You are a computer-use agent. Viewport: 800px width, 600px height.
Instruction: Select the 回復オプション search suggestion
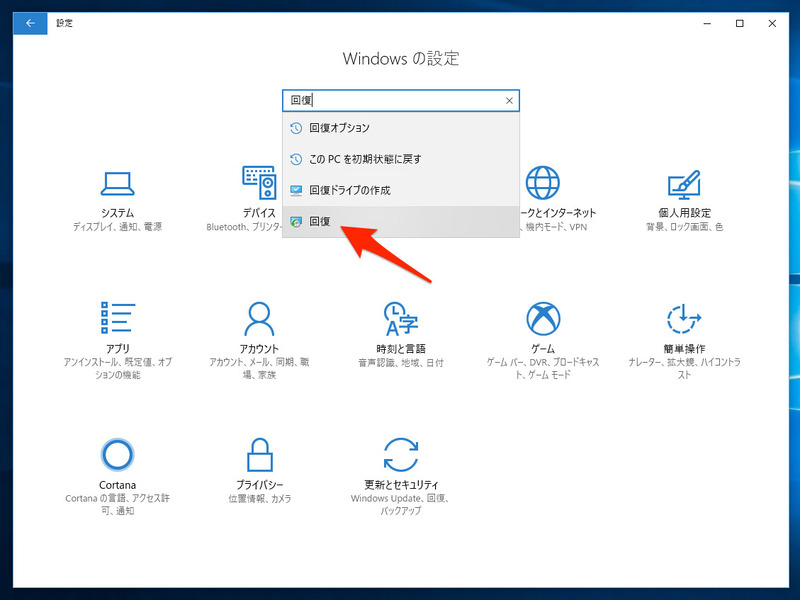coord(401,128)
